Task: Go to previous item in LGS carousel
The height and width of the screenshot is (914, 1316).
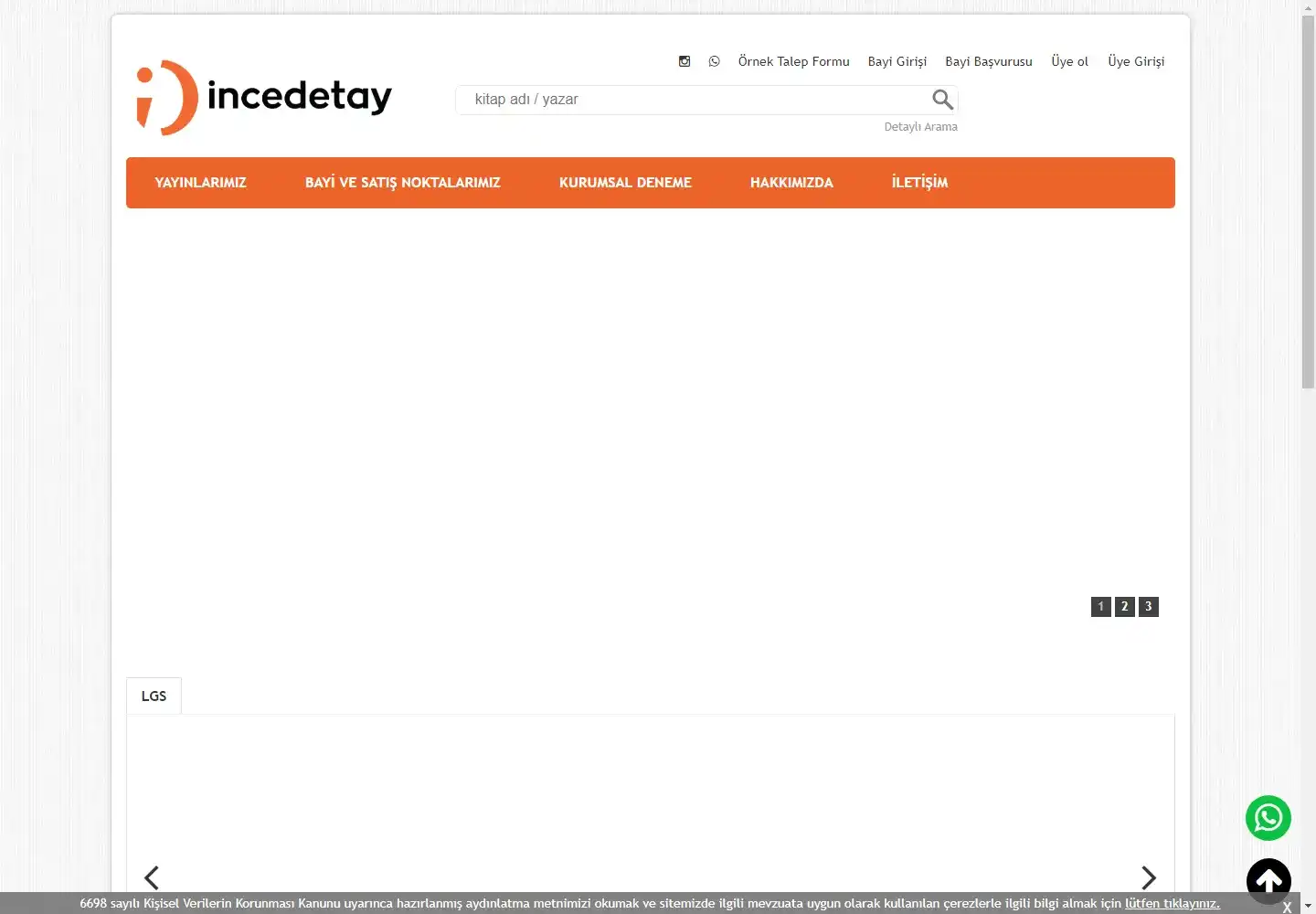Action: tap(152, 877)
